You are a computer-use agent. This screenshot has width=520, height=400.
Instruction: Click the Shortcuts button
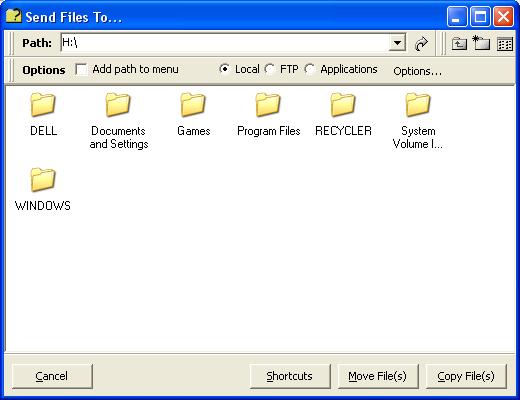pos(290,376)
